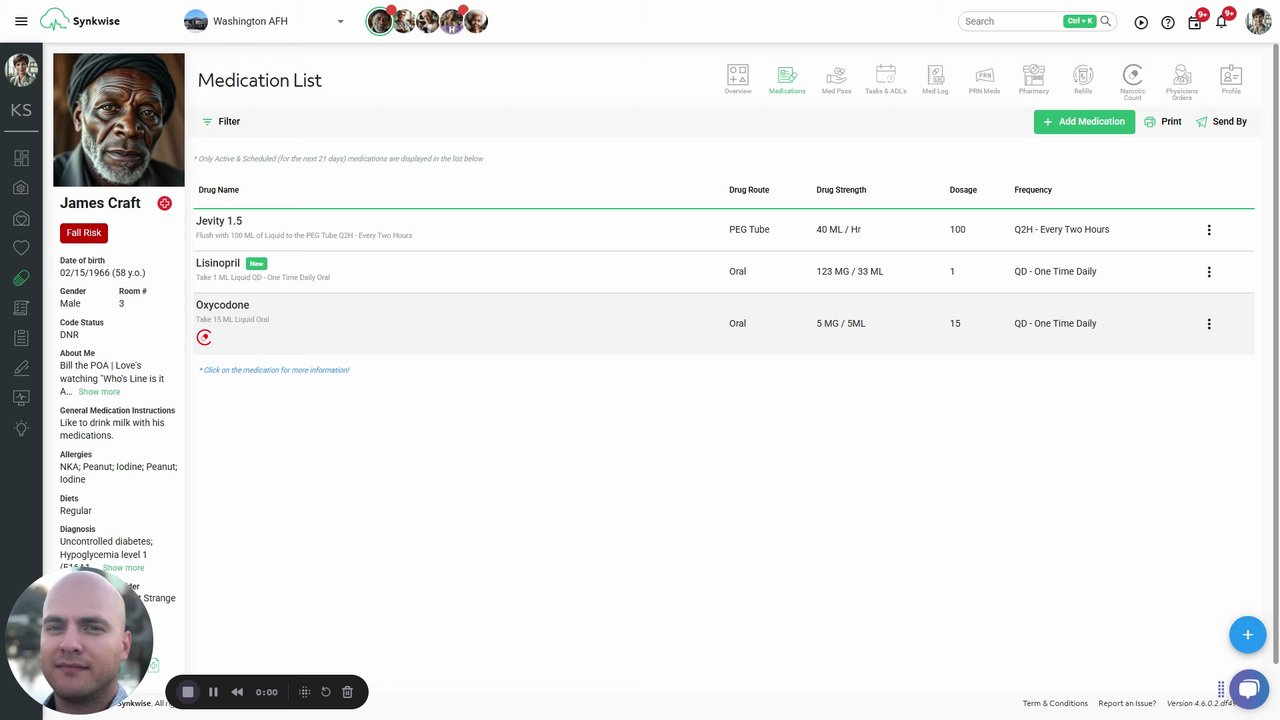This screenshot has width=1280, height=720.
Task: Open the Oxycodone row options menu
Action: coord(1209,324)
